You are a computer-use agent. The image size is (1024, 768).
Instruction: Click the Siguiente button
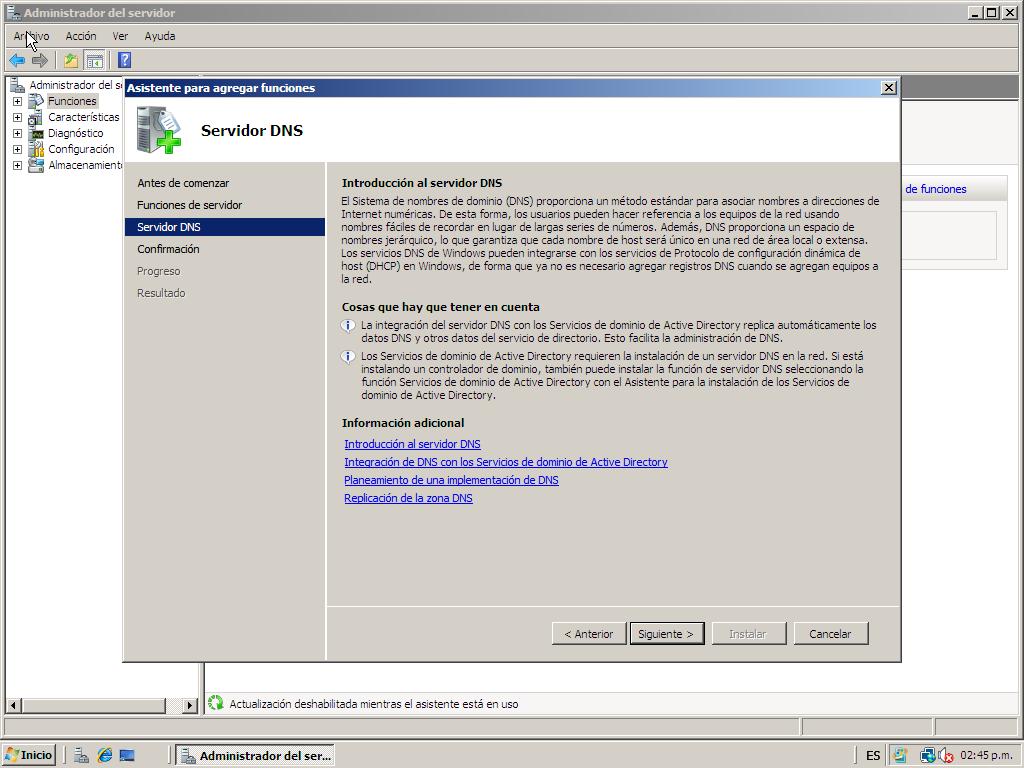click(666, 633)
